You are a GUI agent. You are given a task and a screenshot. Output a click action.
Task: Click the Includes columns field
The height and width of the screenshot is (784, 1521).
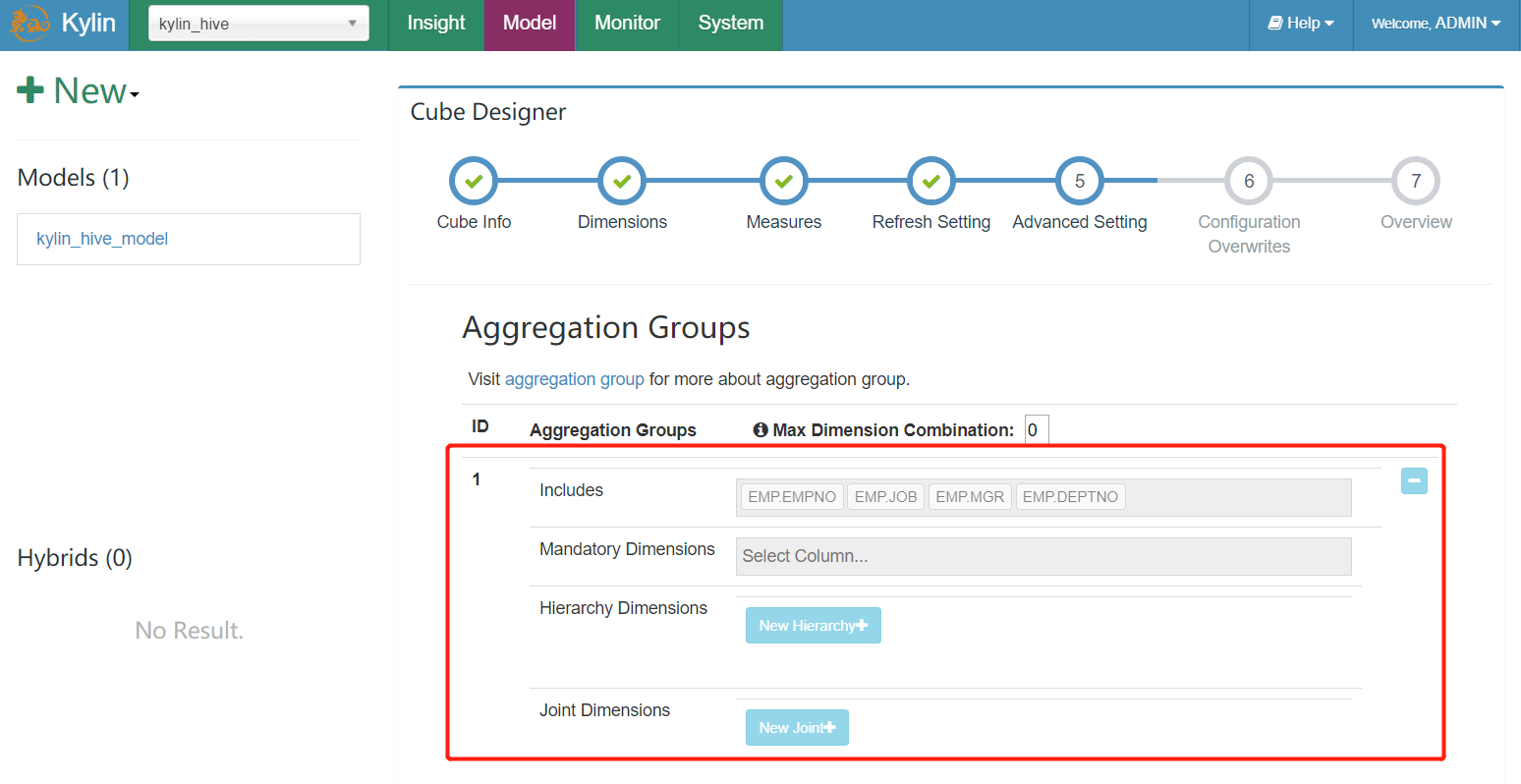[1043, 497]
